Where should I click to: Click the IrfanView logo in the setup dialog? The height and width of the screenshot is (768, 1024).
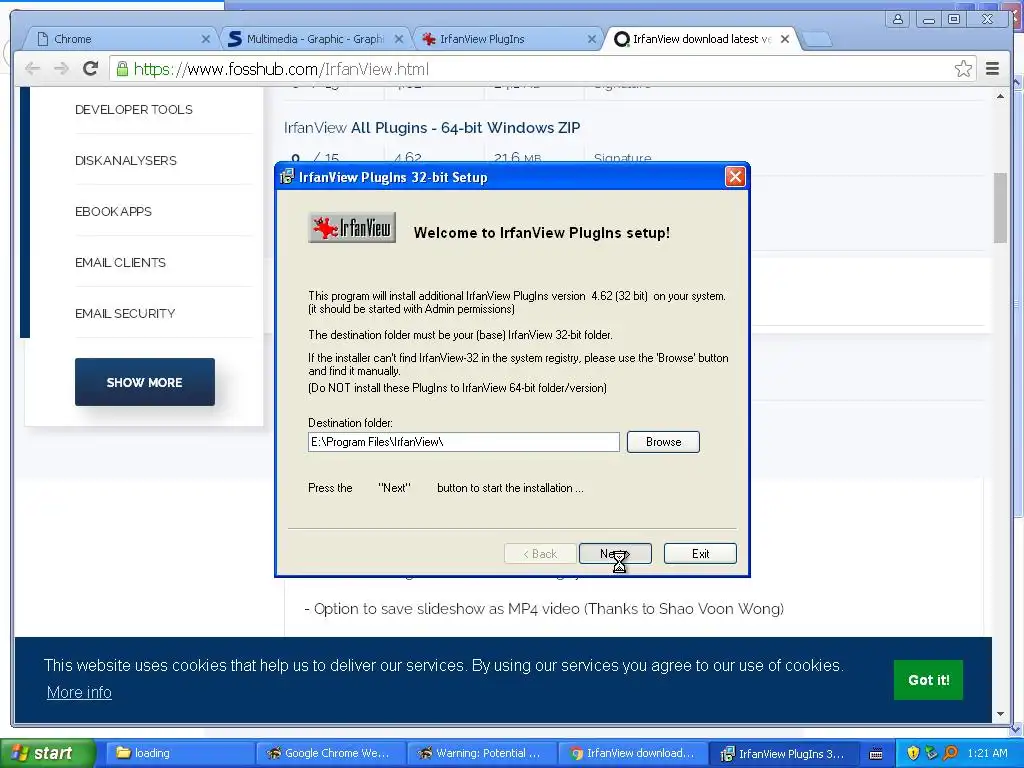click(x=352, y=228)
